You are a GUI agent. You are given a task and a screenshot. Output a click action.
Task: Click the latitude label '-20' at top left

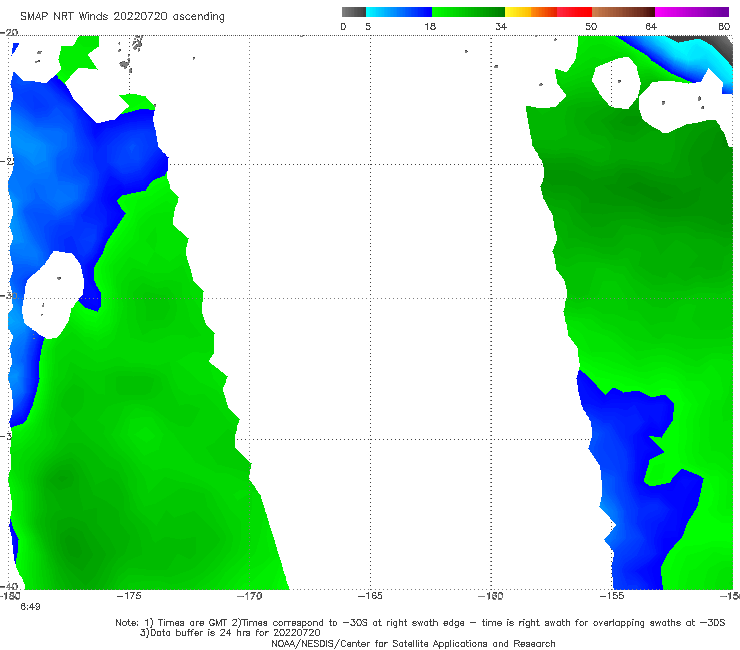pos(9,33)
